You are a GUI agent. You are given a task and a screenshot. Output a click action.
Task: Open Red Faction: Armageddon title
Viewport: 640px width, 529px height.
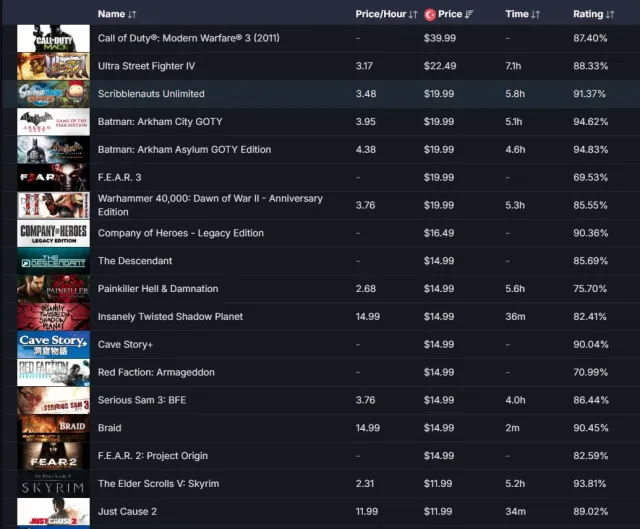pyautogui.click(x=156, y=372)
